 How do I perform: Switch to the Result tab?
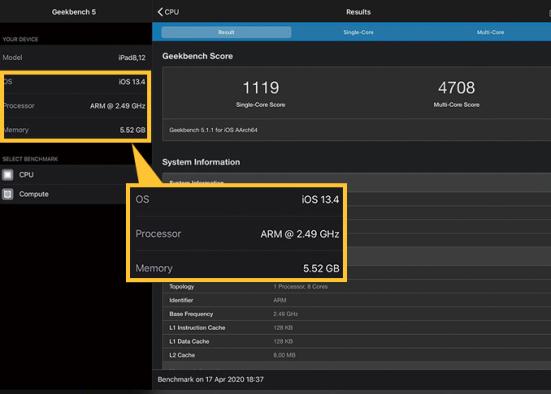pyautogui.click(x=226, y=32)
